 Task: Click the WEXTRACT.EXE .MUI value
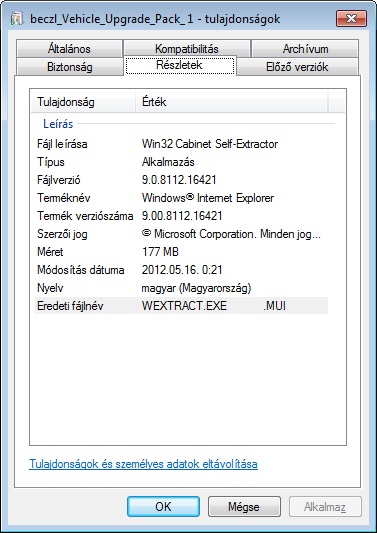click(214, 306)
